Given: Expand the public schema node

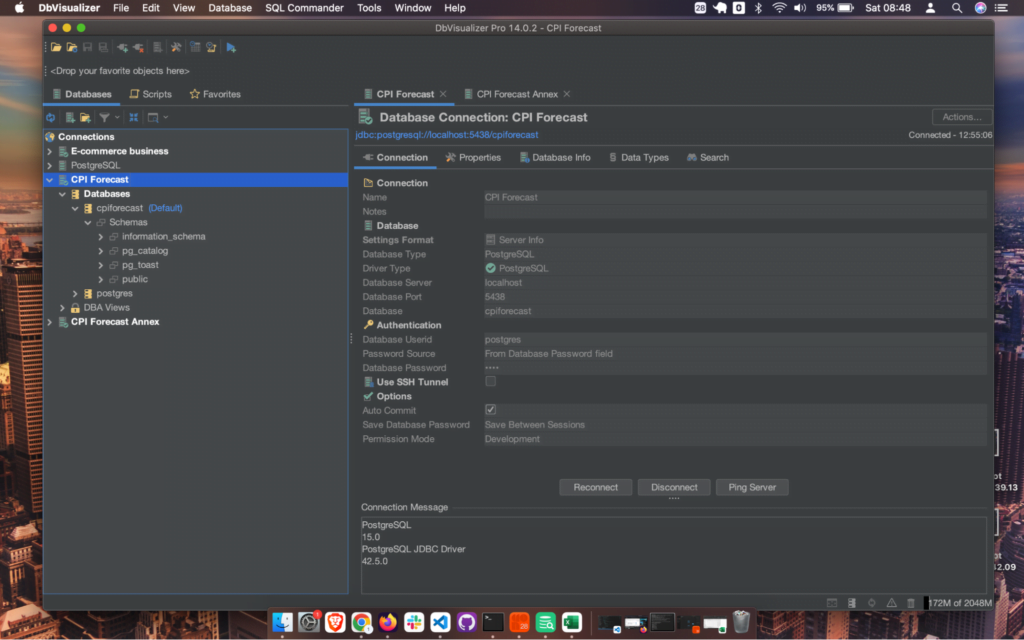Looking at the screenshot, I should [101, 280].
